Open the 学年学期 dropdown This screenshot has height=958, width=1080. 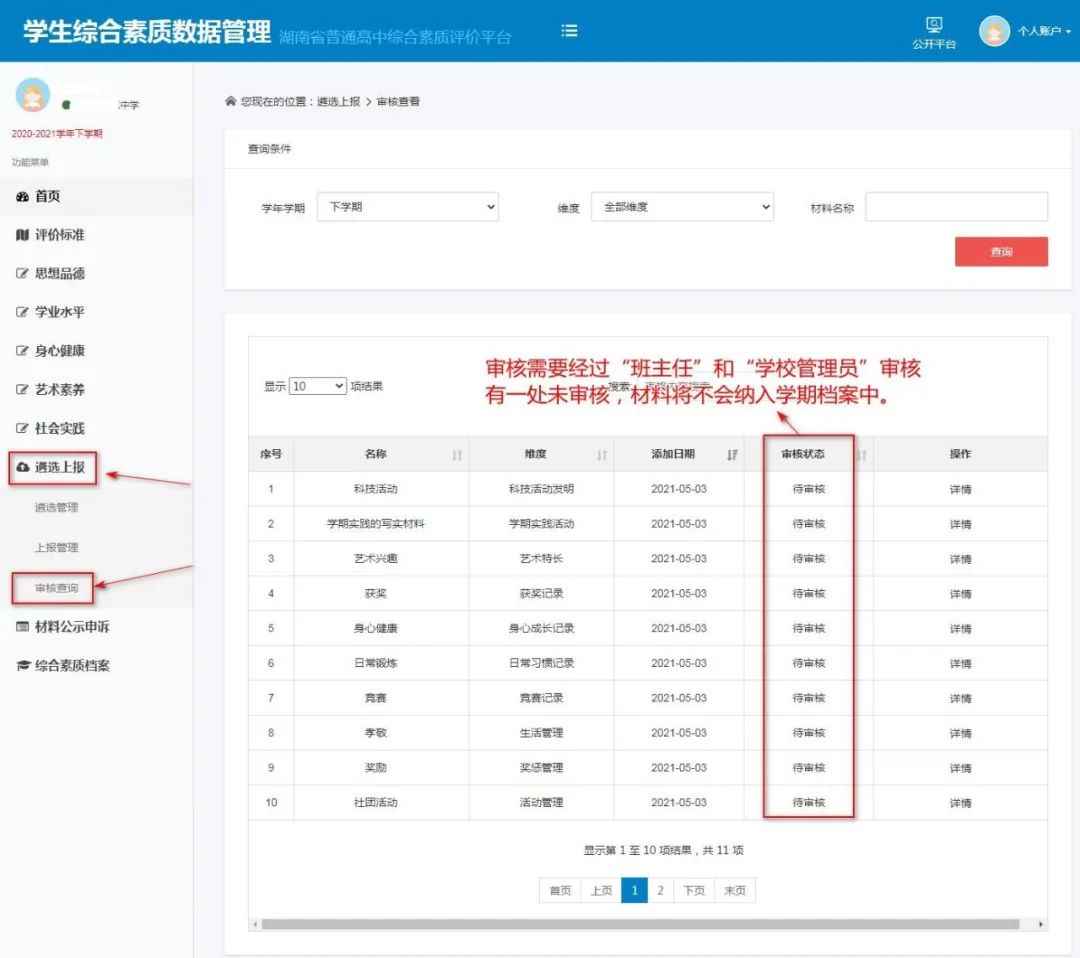tap(407, 207)
